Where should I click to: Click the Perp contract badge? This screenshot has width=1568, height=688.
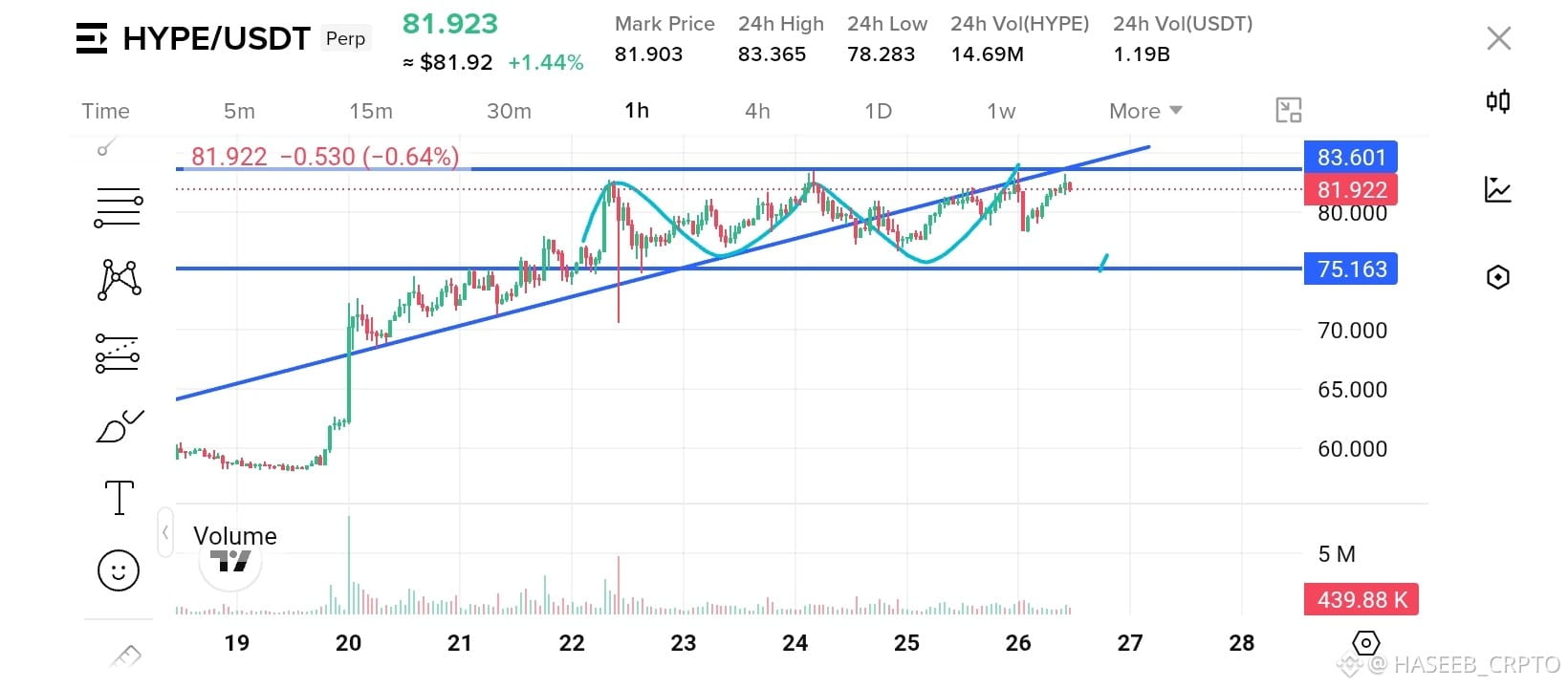(345, 38)
